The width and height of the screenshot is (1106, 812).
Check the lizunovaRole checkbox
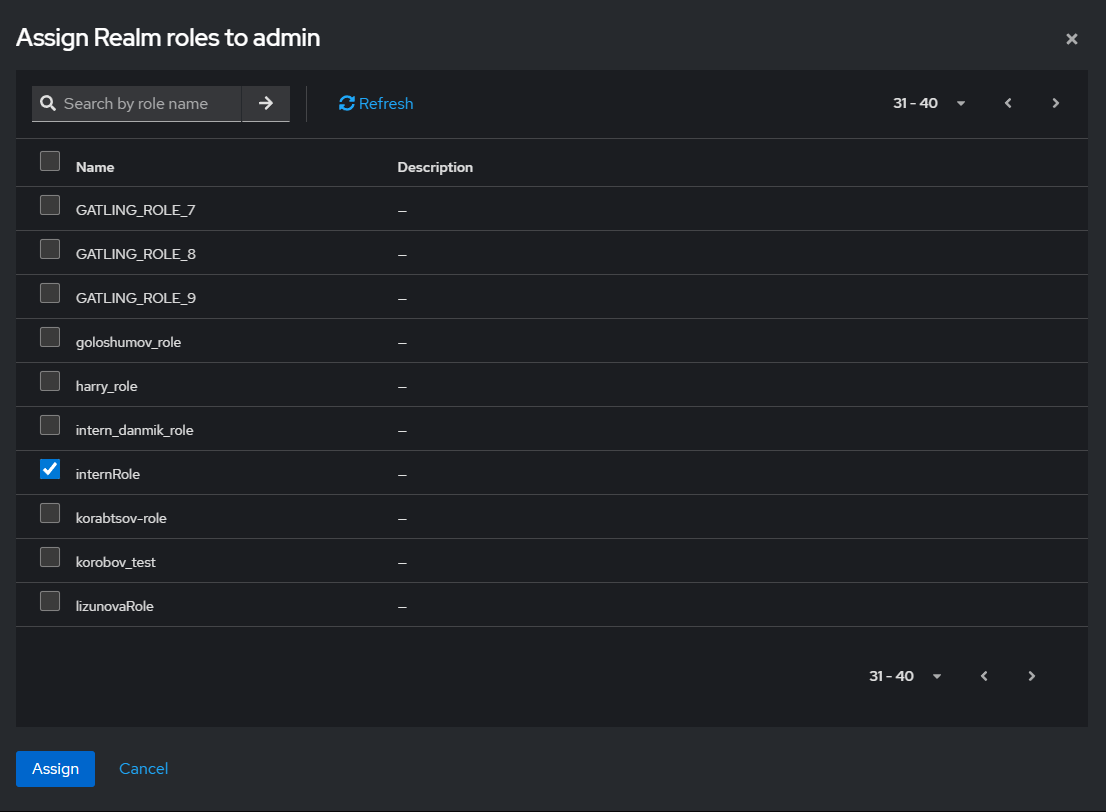click(50, 601)
